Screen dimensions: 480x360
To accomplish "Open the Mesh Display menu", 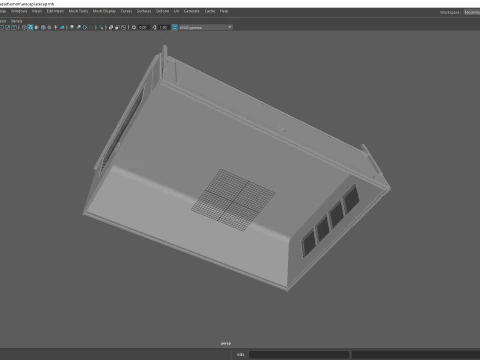I will point(104,11).
